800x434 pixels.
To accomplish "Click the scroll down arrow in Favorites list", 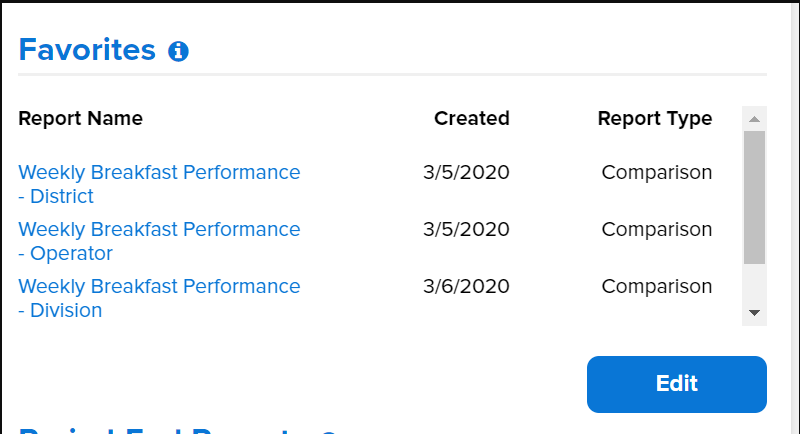I will (x=755, y=313).
